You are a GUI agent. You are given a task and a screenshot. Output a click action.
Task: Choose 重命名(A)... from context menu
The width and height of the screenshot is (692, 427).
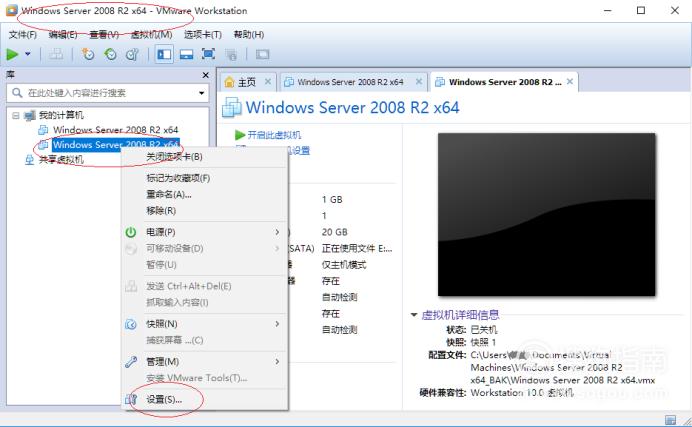[x=205, y=195]
